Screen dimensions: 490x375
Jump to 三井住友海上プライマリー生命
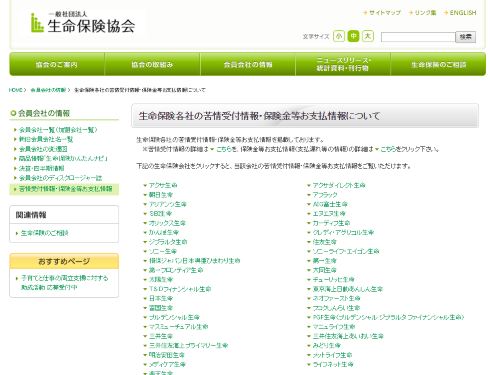pyautogui.click(x=189, y=345)
